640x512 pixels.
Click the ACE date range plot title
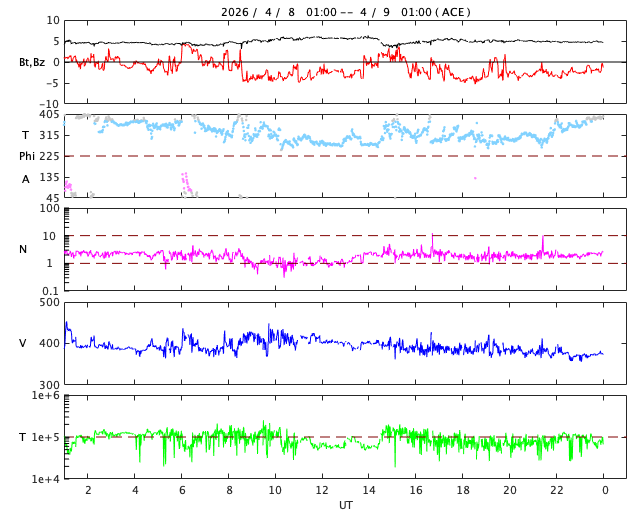click(346, 12)
